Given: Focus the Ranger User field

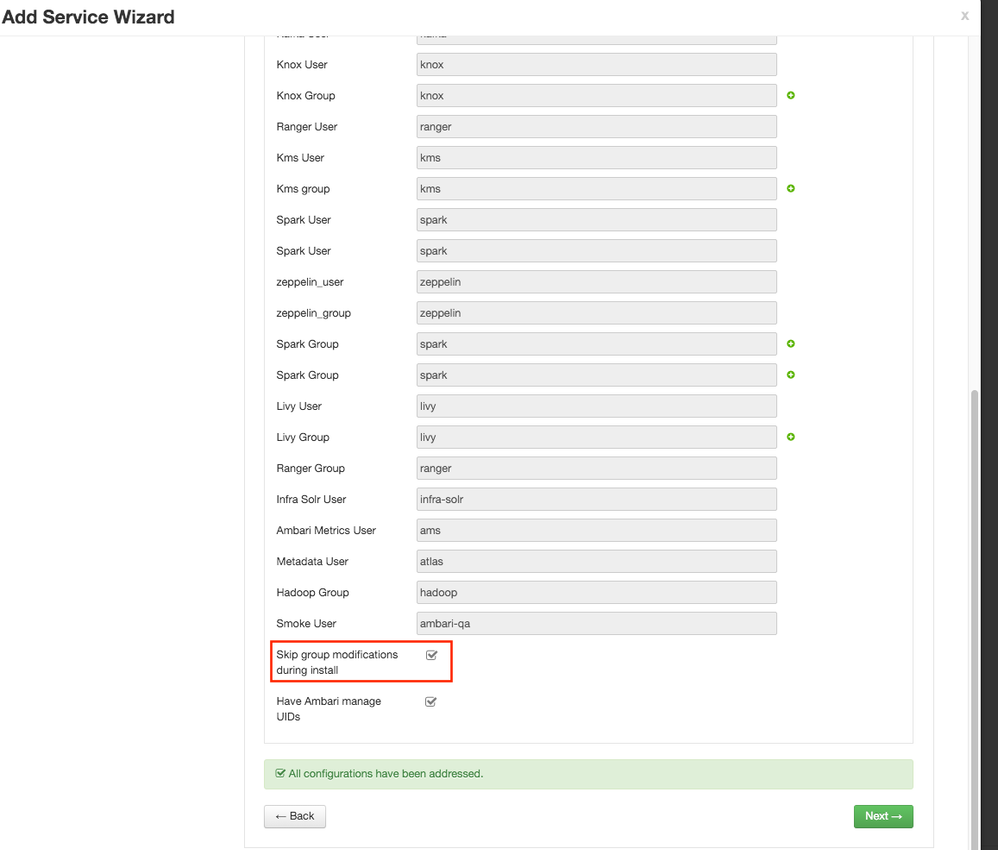Looking at the screenshot, I should click(x=596, y=127).
